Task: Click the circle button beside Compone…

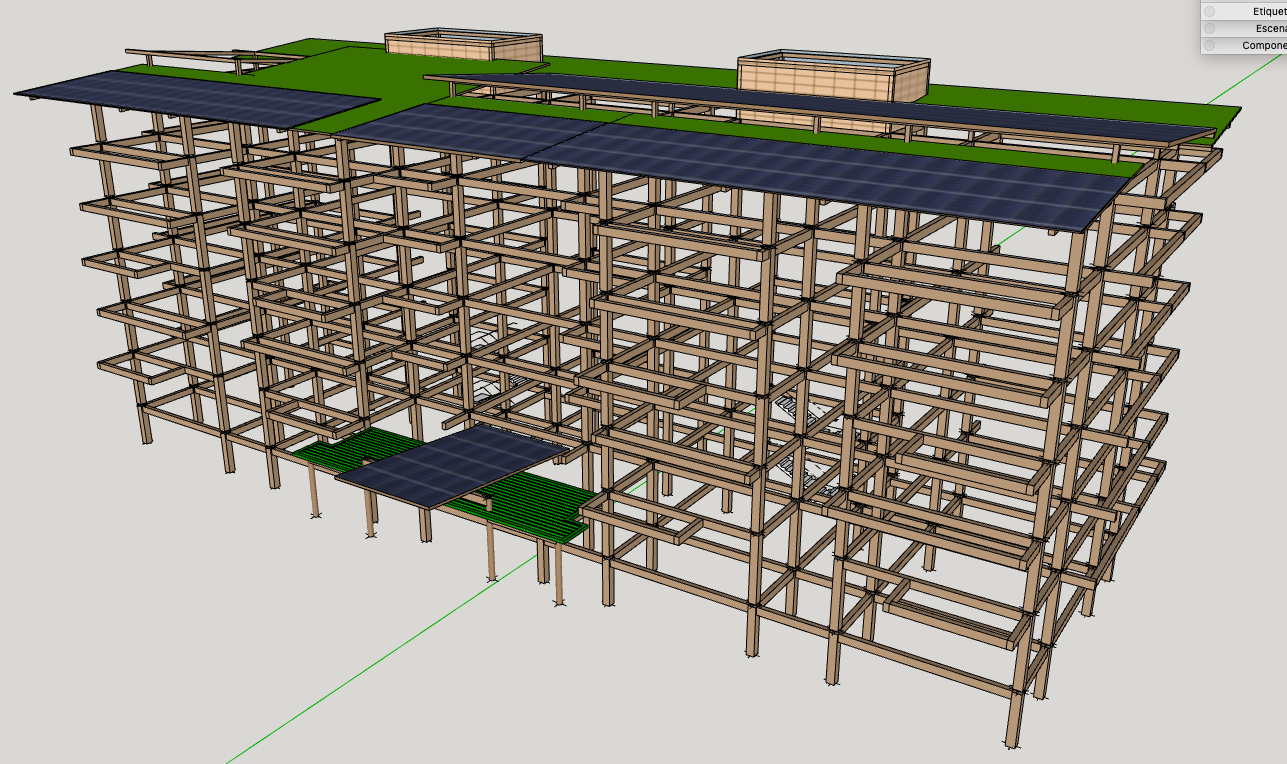Action: (1210, 45)
